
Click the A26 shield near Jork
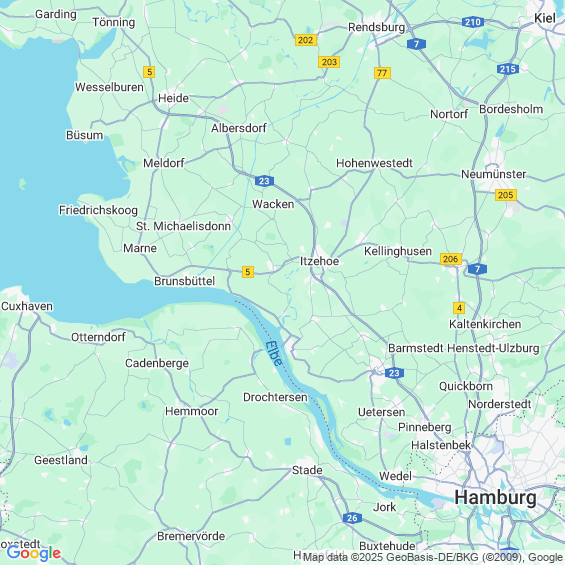point(352,518)
